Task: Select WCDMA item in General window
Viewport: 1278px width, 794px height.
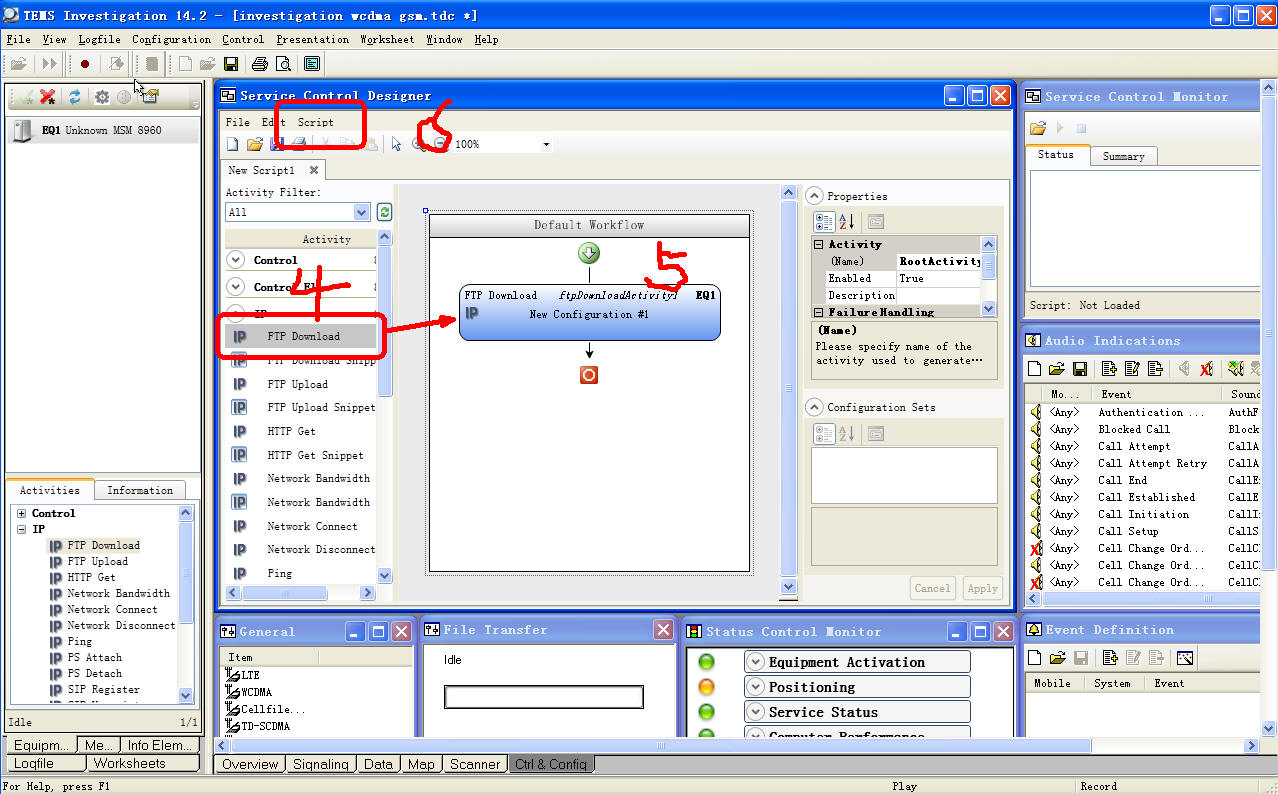Action: tap(256, 692)
